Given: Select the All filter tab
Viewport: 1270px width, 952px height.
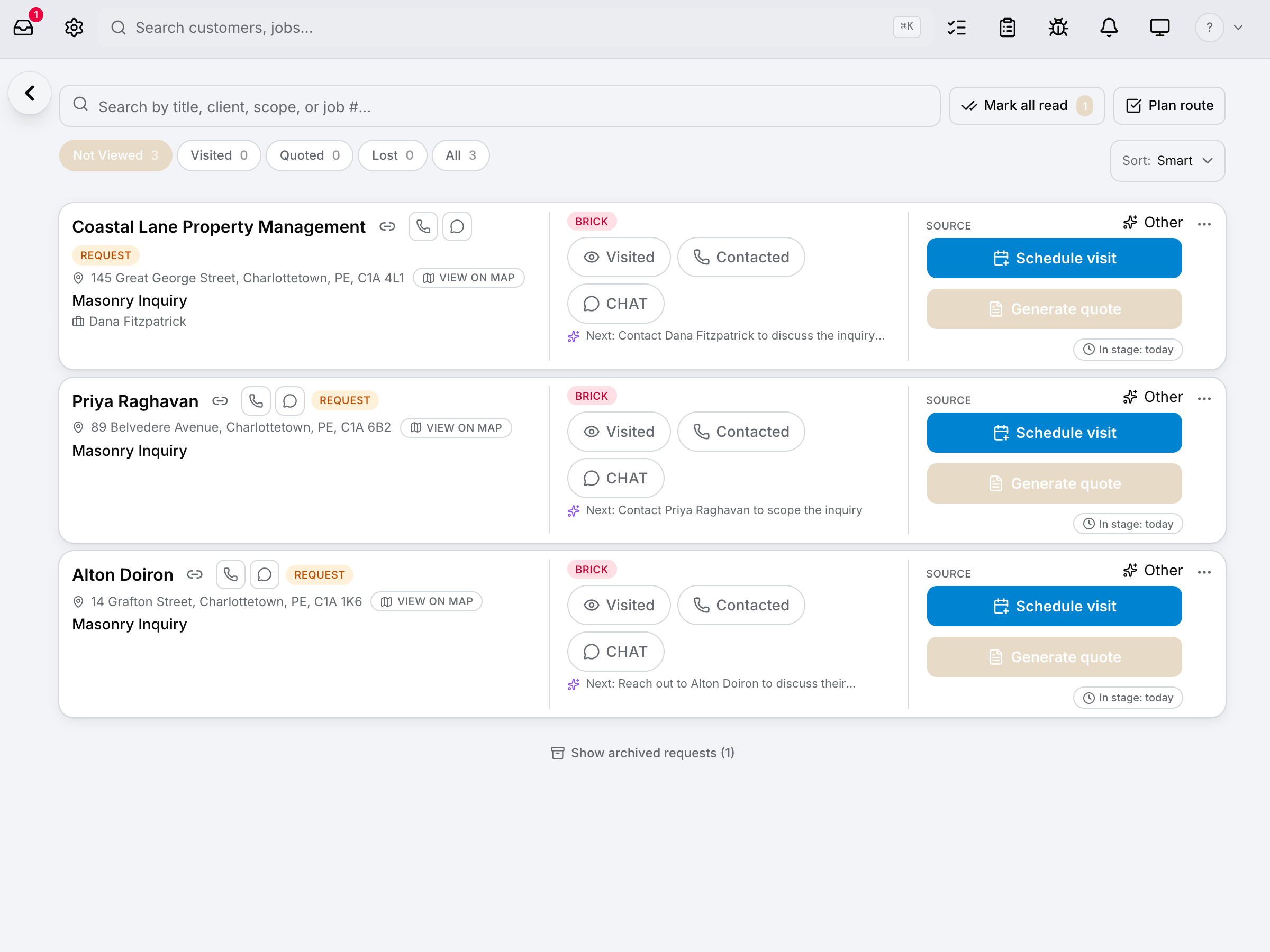Looking at the screenshot, I should [460, 155].
